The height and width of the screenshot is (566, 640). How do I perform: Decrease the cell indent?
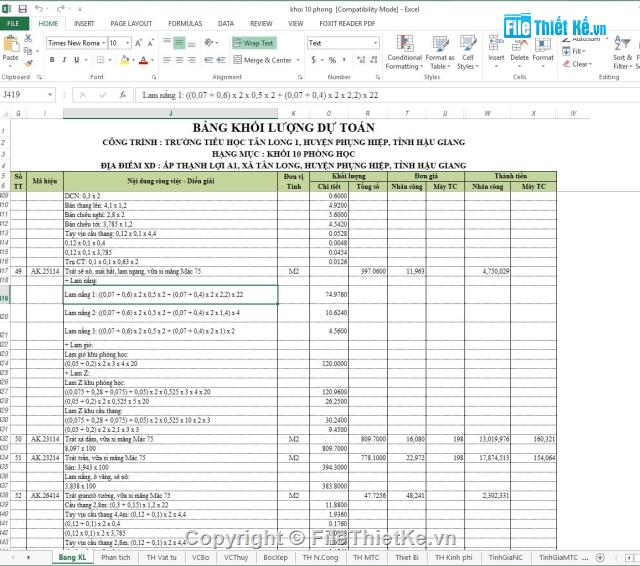click(209, 60)
